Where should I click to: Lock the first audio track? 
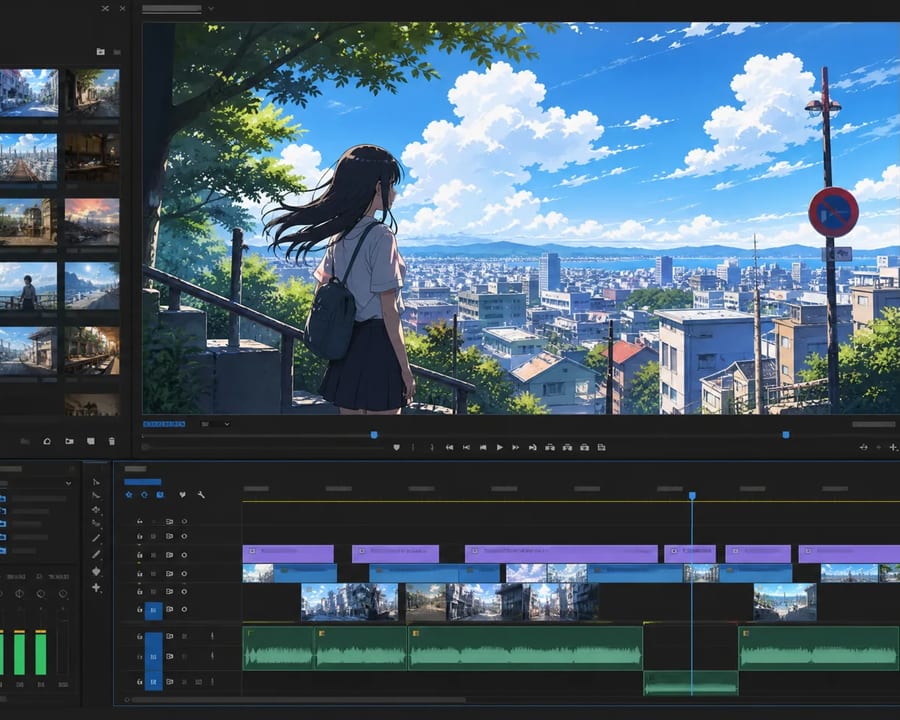coord(139,636)
